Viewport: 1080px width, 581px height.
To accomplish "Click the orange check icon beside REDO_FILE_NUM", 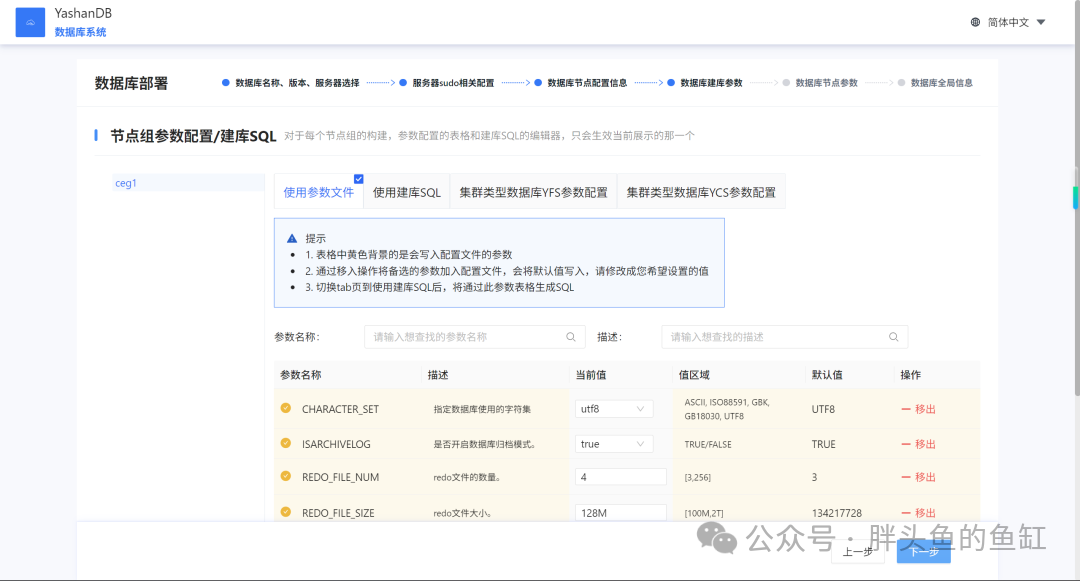I will (286, 476).
